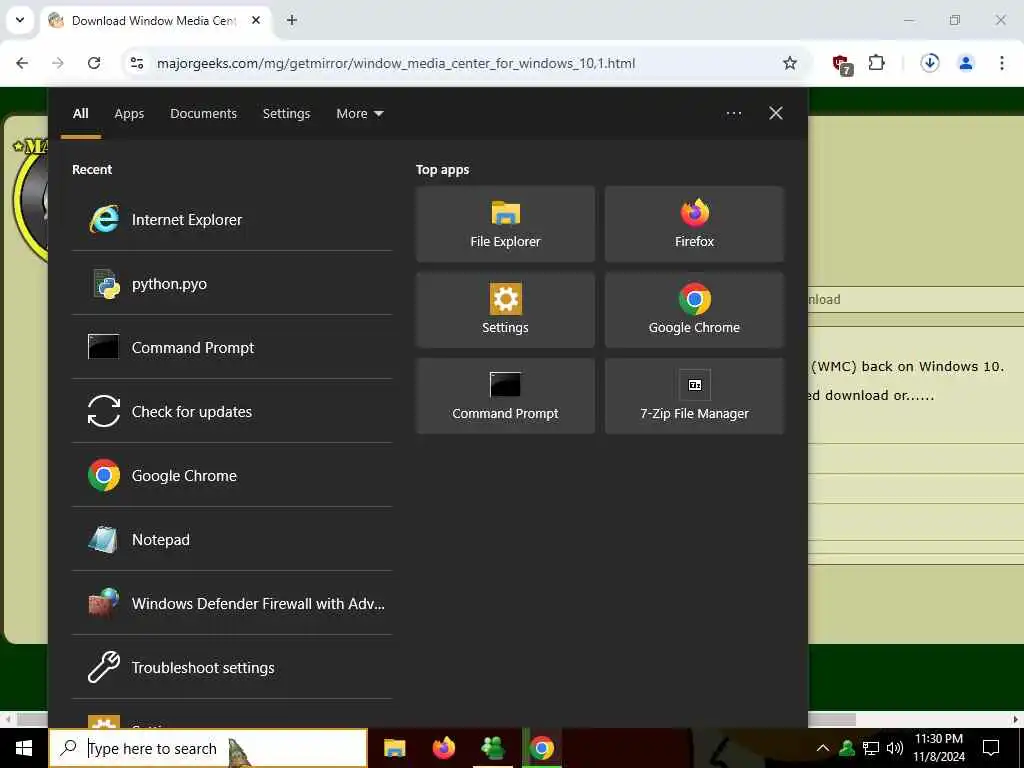Open the notification center
Screen dimensions: 1024x768
click(x=991, y=748)
